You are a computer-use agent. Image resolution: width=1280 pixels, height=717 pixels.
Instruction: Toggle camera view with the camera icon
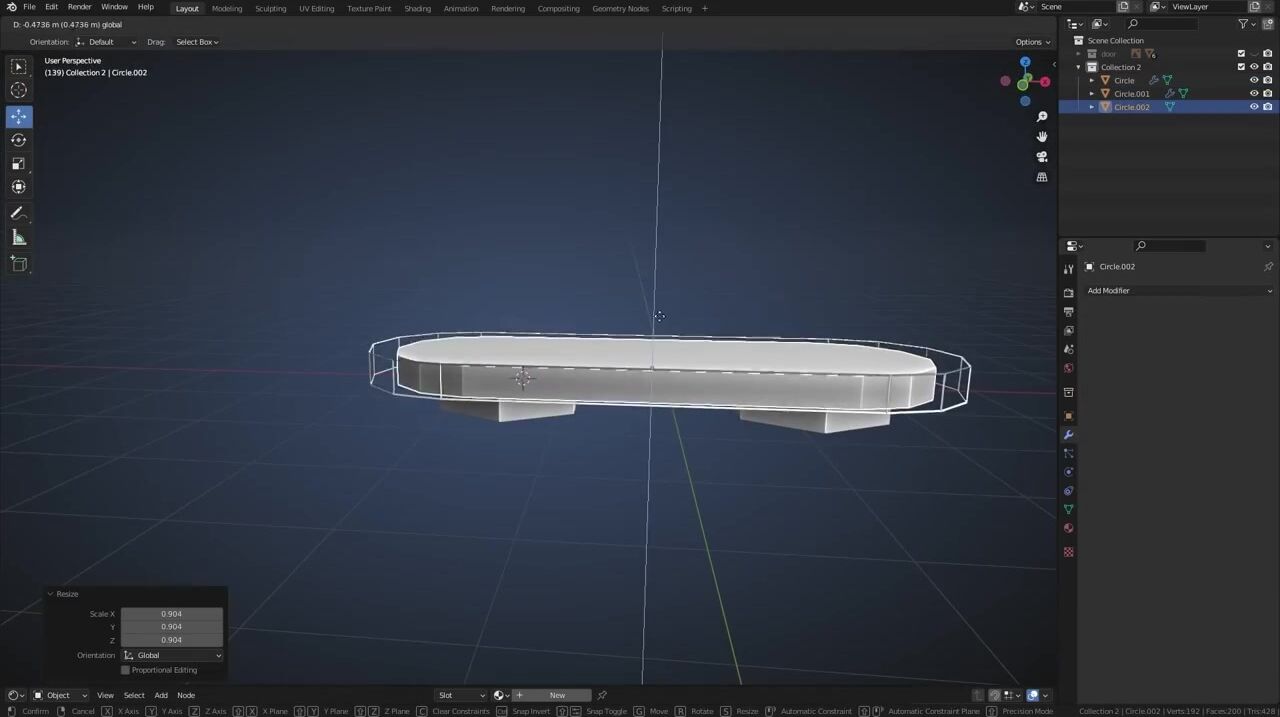(1041, 157)
